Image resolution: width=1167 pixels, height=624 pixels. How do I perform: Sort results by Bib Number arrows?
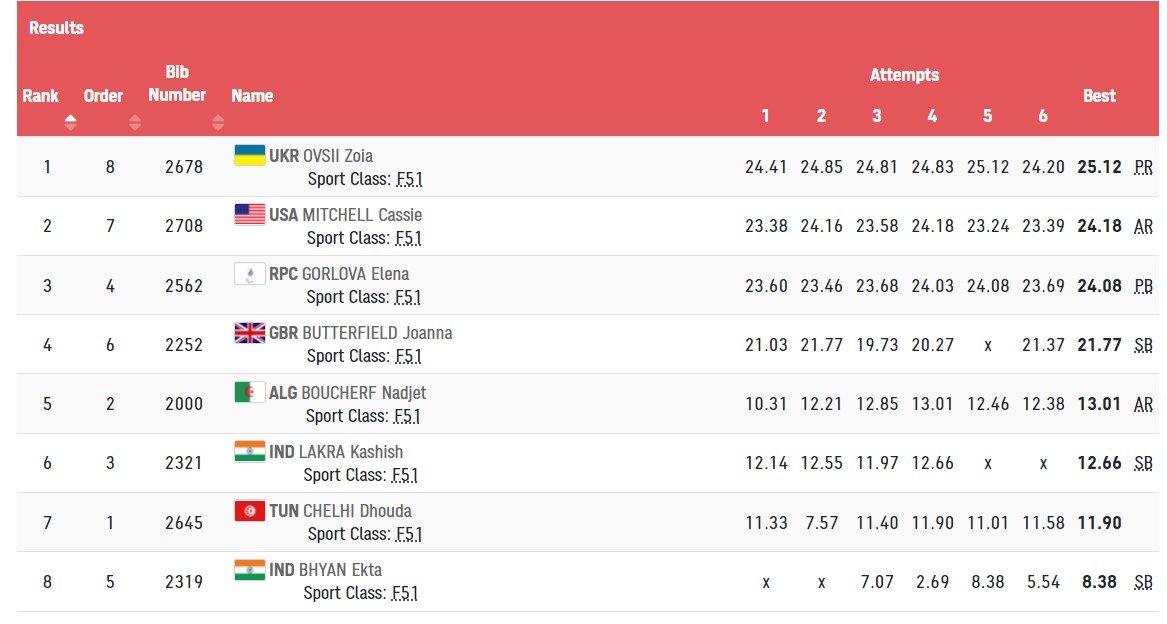218,123
